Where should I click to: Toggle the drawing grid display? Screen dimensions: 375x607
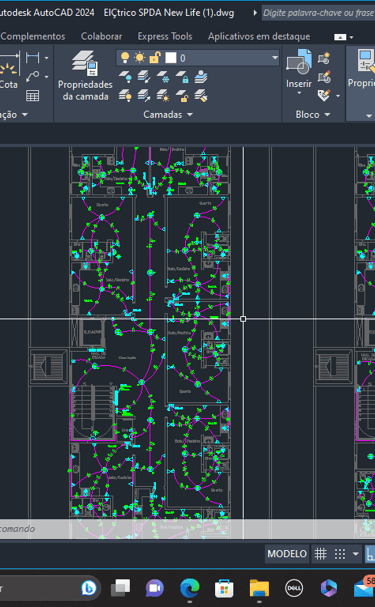pyautogui.click(x=320, y=554)
